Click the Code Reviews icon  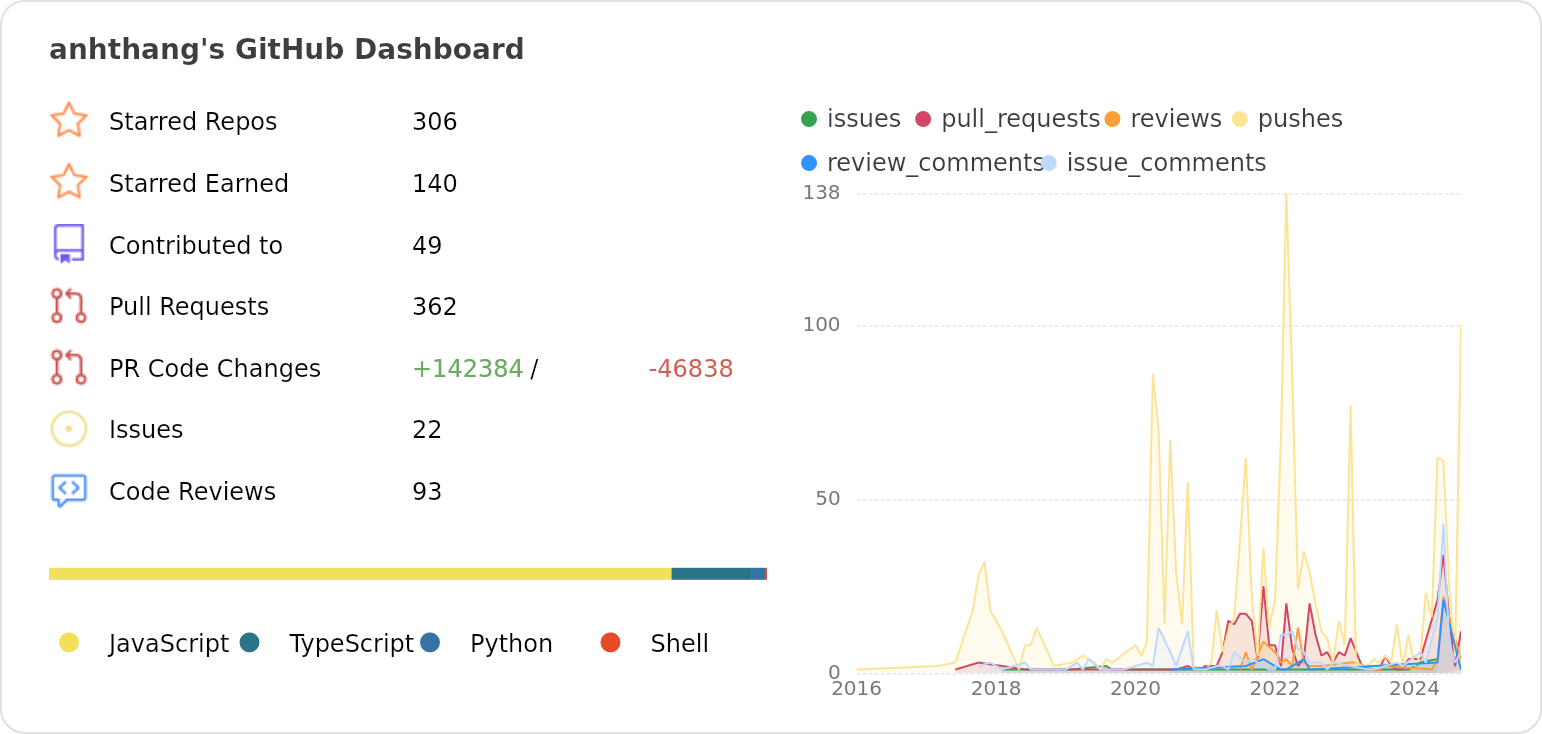click(x=69, y=491)
